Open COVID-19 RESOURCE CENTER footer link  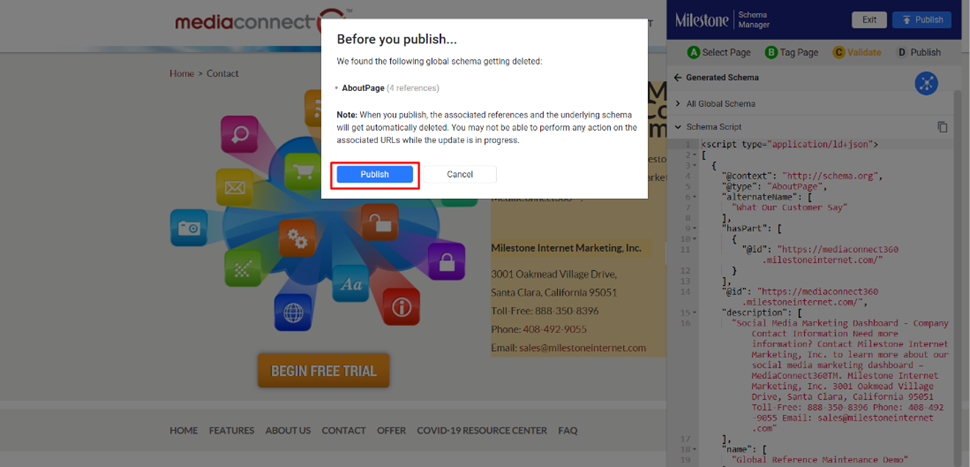[x=482, y=431]
